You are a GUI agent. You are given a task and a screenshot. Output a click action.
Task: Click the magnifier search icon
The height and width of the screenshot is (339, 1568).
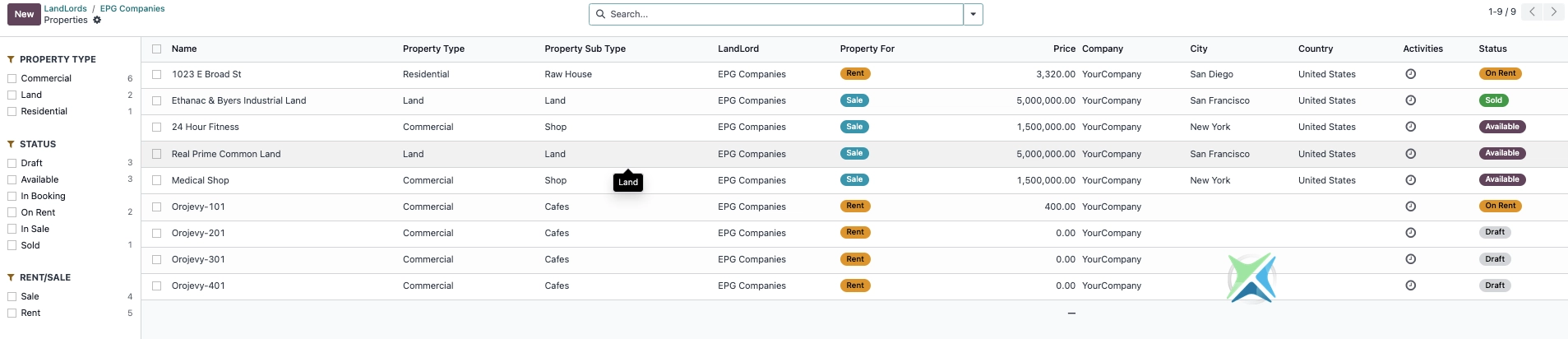601,14
